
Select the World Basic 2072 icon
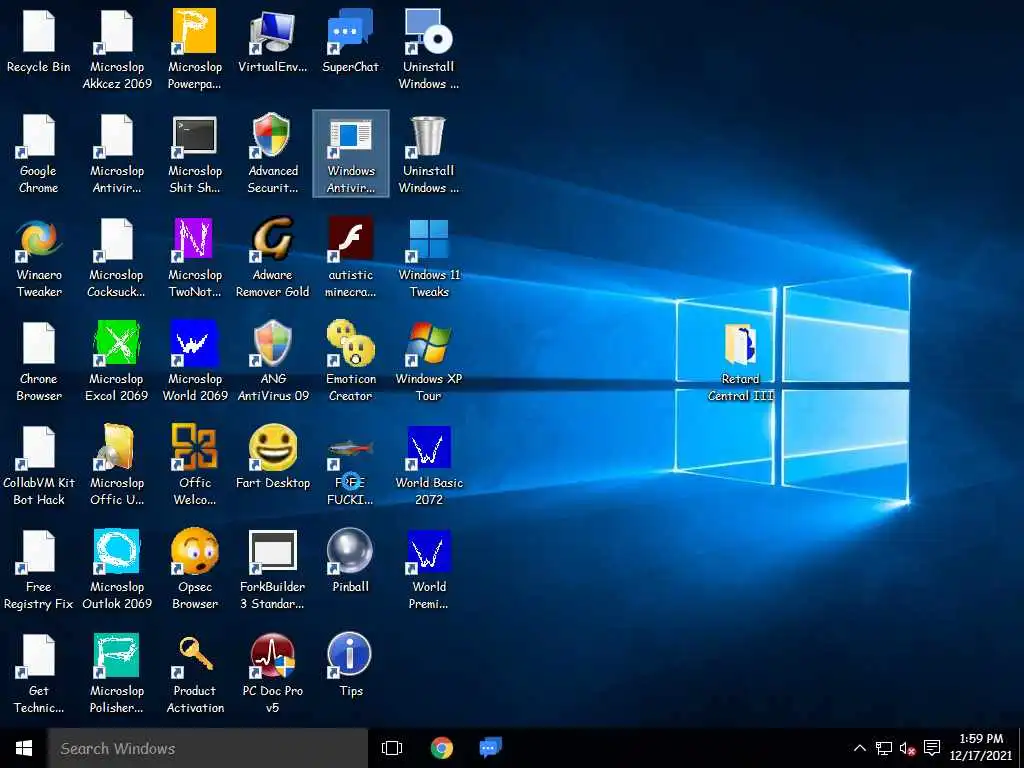[428, 447]
